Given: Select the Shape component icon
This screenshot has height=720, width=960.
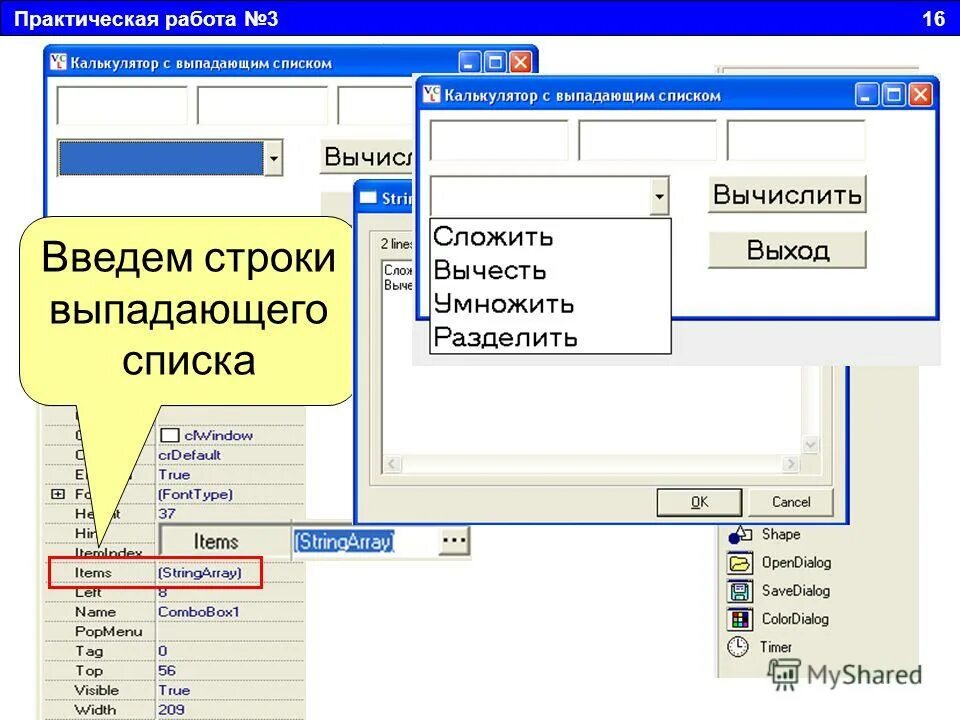Looking at the screenshot, I should (739, 535).
